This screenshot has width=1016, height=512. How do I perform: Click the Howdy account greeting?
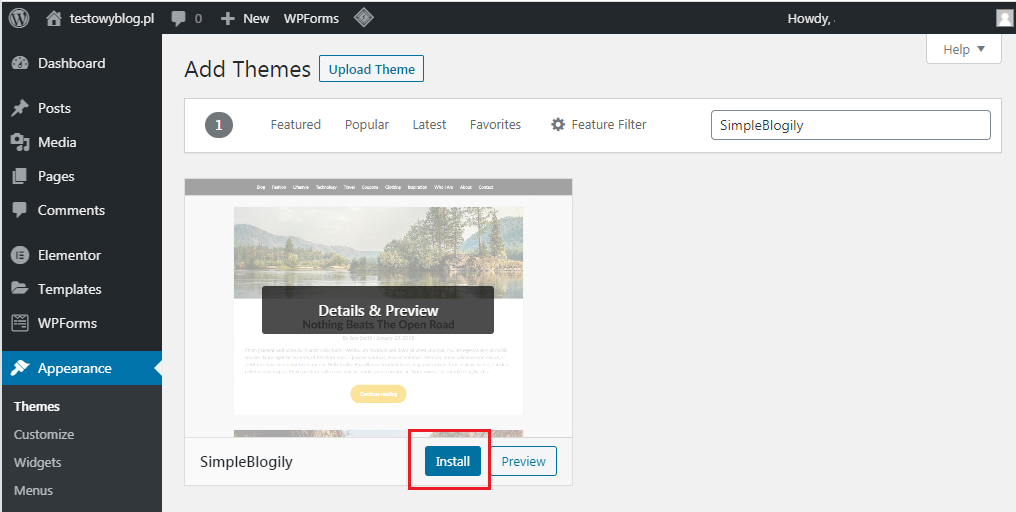click(x=810, y=19)
